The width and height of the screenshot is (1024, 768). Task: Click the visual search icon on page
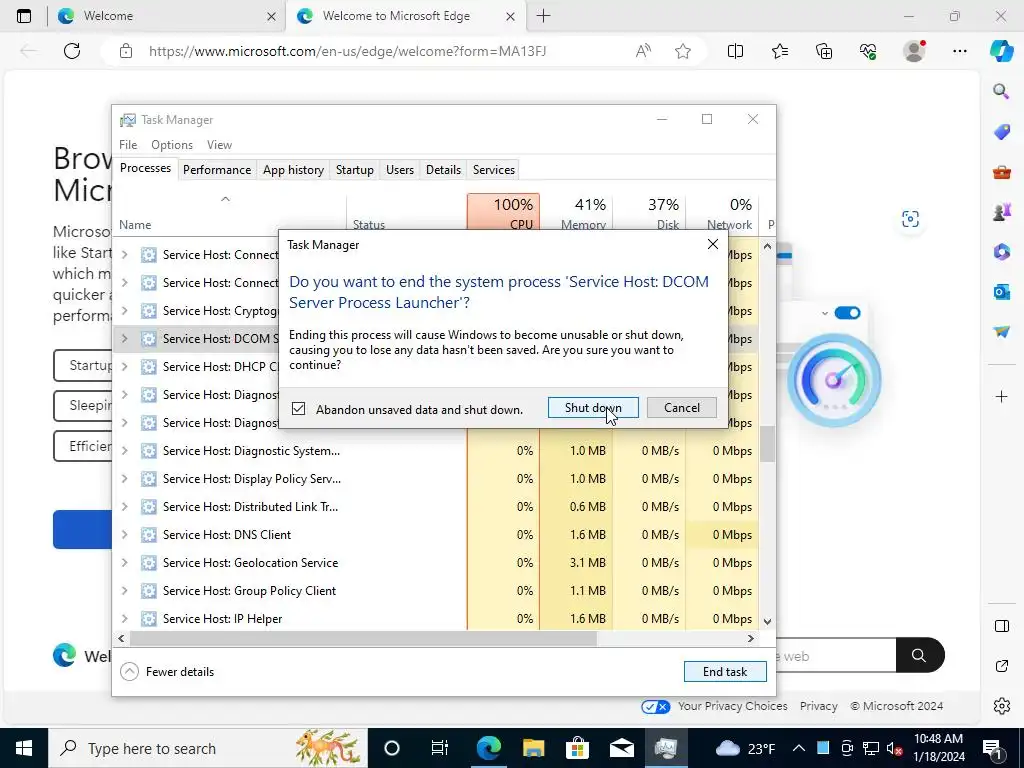910,219
